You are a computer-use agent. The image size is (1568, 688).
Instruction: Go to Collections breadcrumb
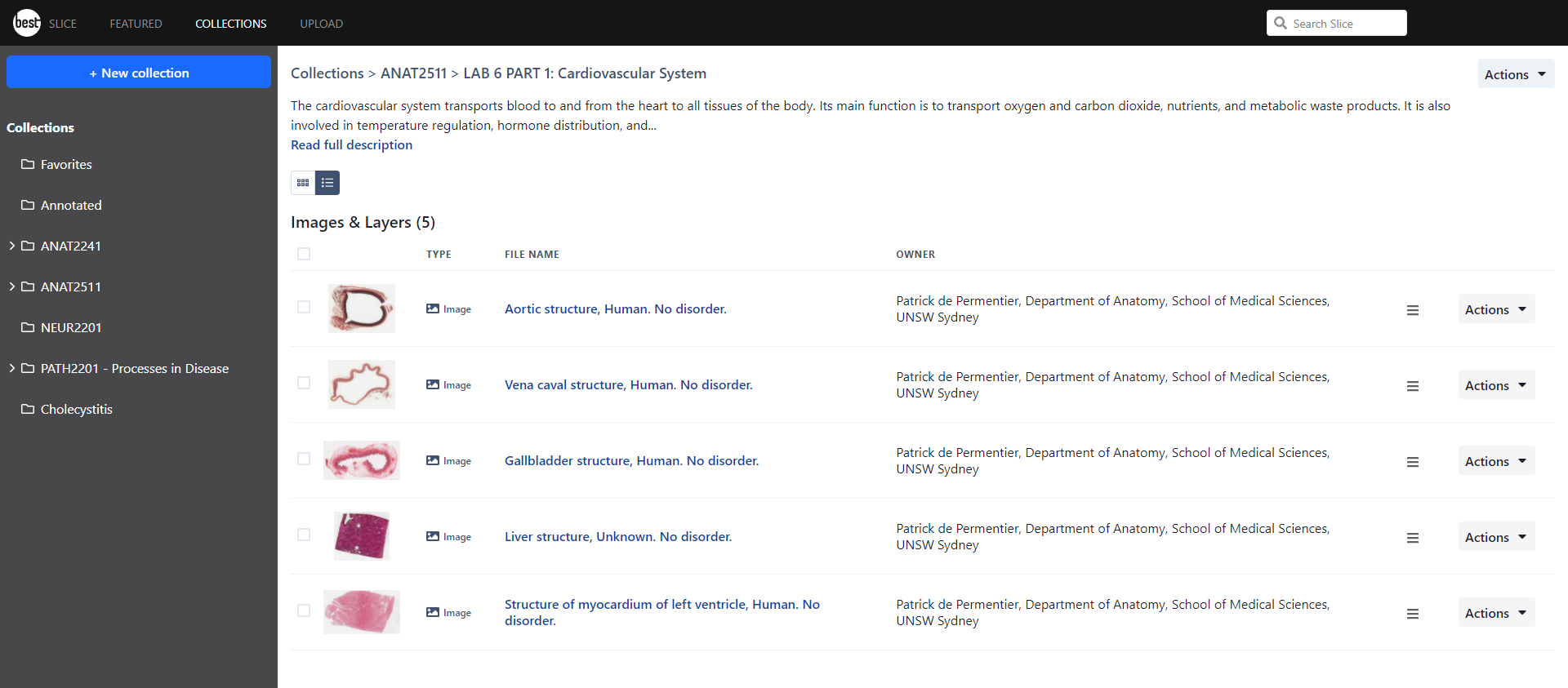pos(327,73)
